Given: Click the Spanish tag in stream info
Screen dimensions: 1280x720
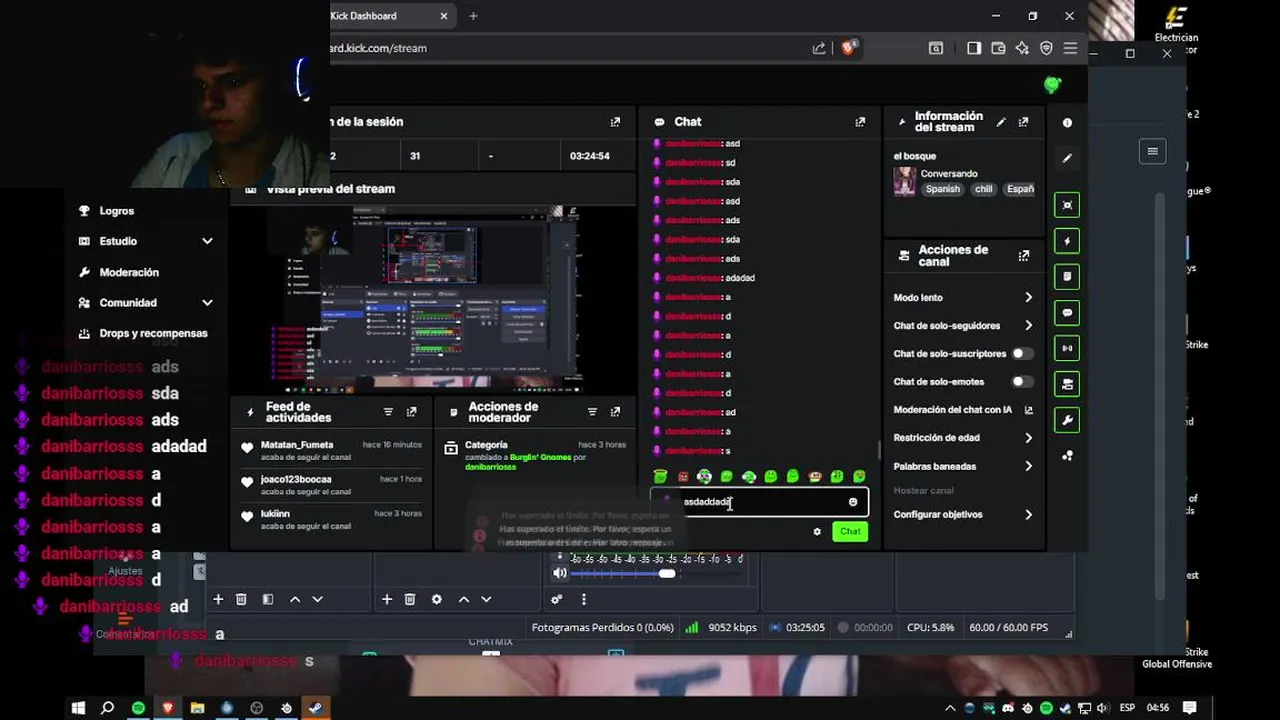Looking at the screenshot, I should click(942, 189).
